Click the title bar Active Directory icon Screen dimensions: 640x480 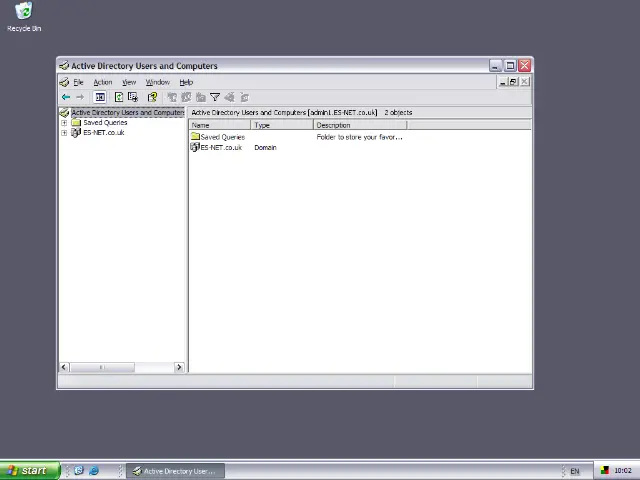tap(64, 65)
